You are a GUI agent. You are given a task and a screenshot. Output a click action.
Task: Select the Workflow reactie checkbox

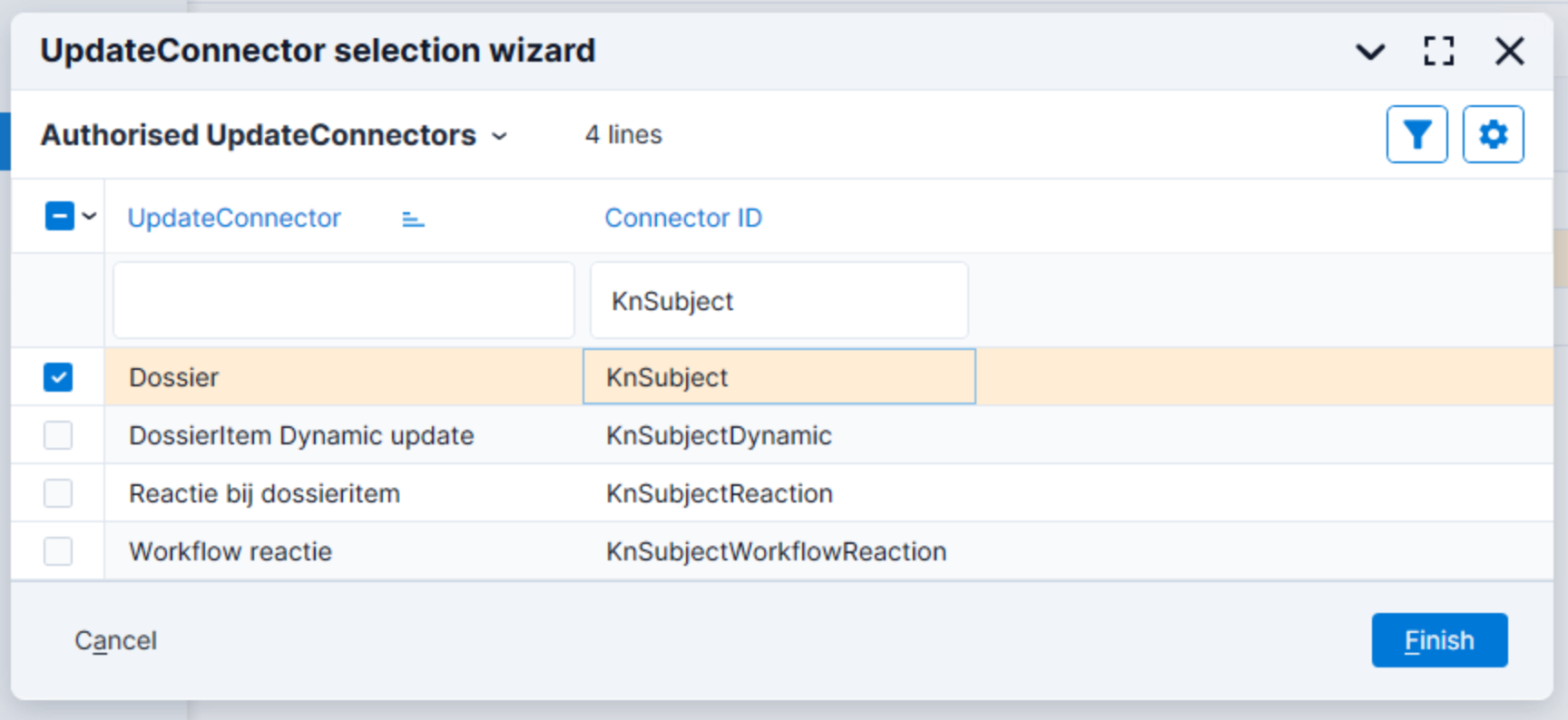click(58, 551)
